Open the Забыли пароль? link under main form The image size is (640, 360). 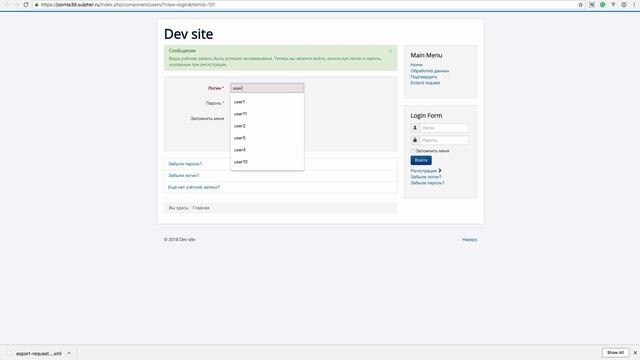coord(185,164)
